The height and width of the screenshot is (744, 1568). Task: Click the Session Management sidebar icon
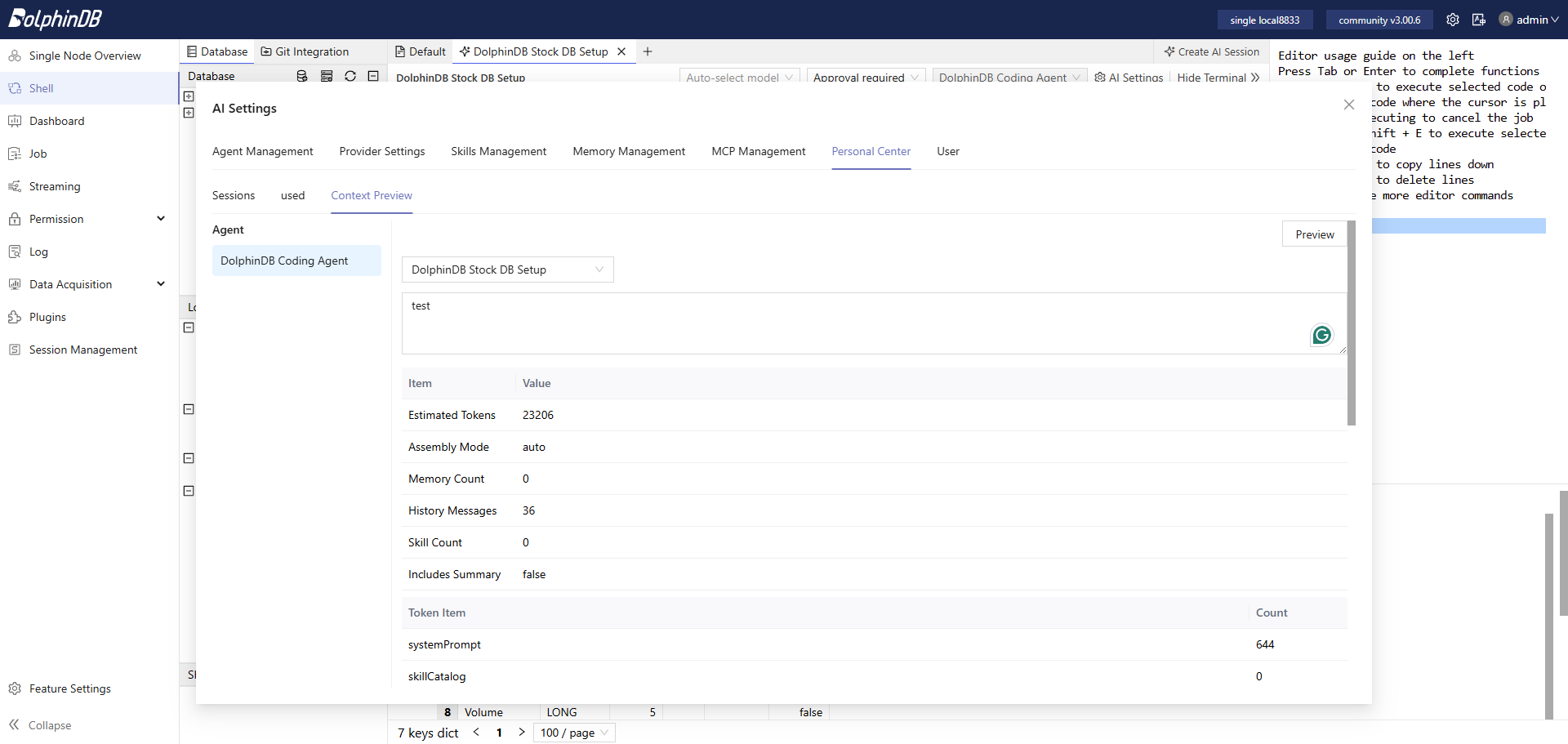tap(15, 350)
